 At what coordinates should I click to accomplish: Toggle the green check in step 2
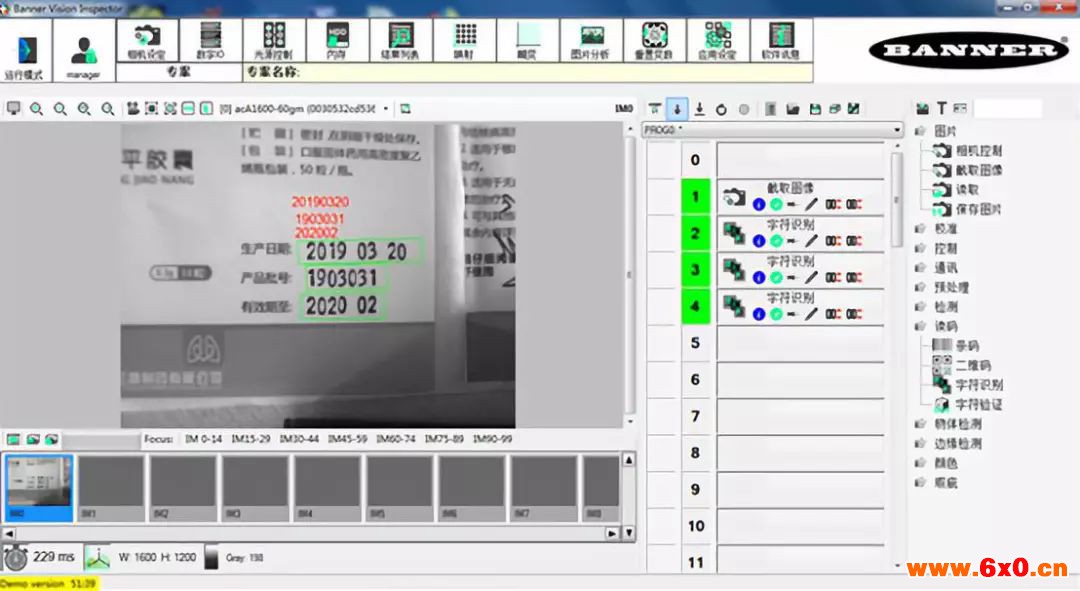[x=776, y=240]
